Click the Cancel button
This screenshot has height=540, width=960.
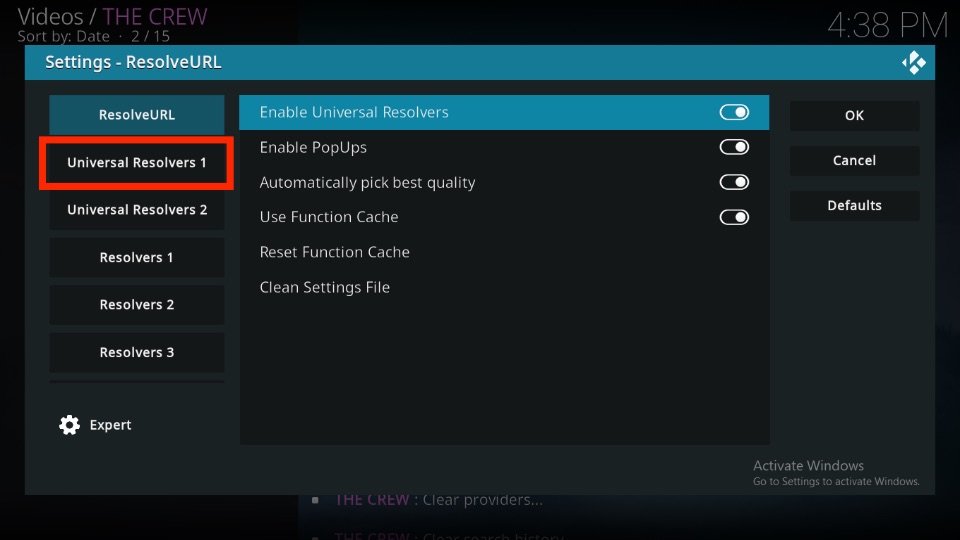click(x=854, y=160)
